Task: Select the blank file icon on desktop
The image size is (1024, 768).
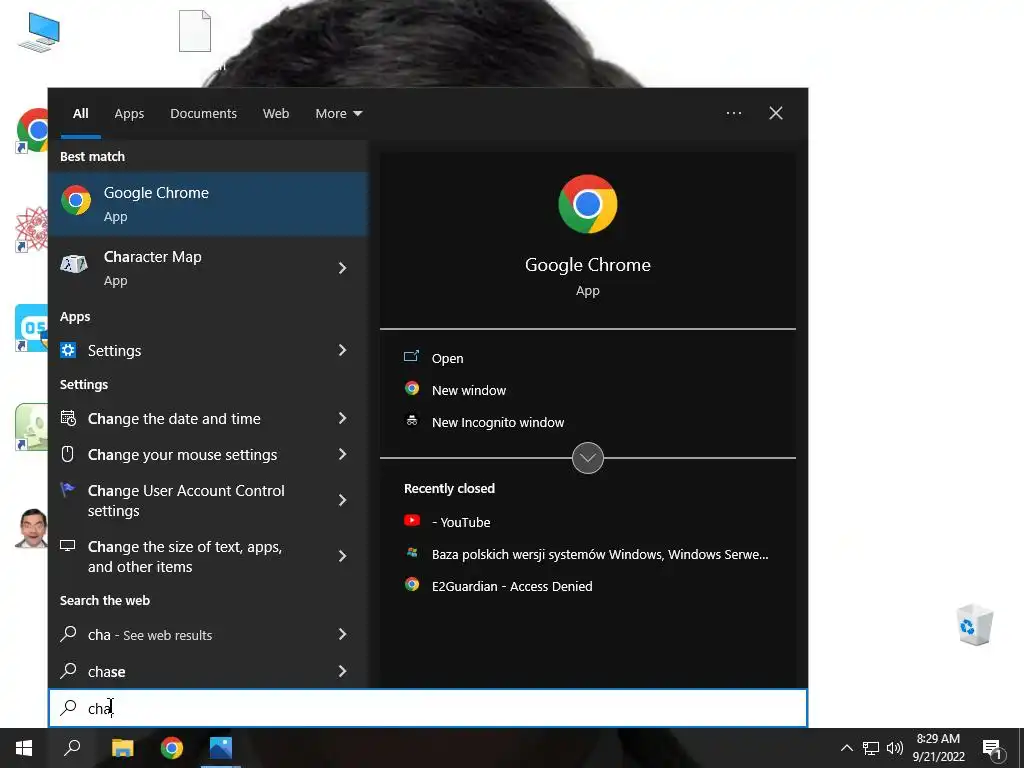Action: pos(195,31)
